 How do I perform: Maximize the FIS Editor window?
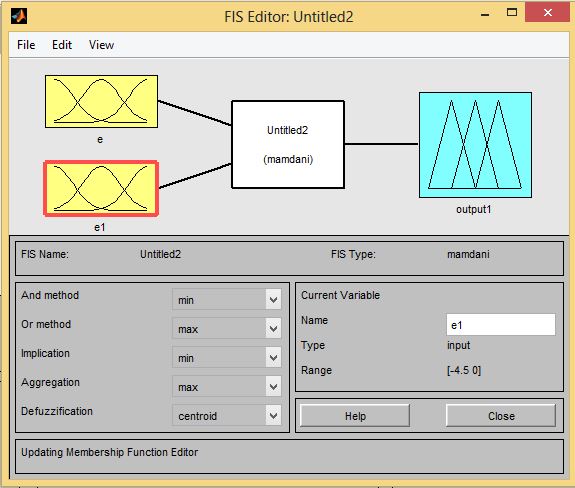click(512, 13)
